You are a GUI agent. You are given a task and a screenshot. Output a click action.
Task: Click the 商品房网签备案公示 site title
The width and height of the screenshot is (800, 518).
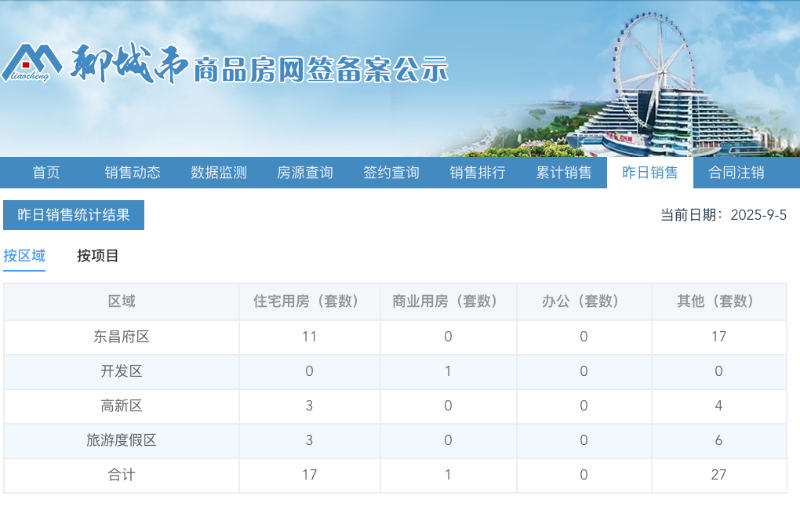pos(320,69)
